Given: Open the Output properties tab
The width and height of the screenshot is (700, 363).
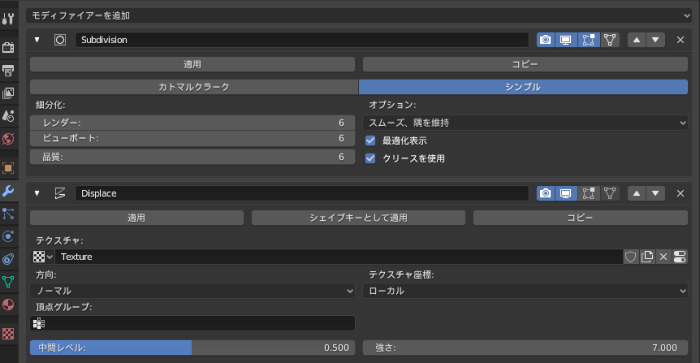Looking at the screenshot, I should [x=8, y=70].
